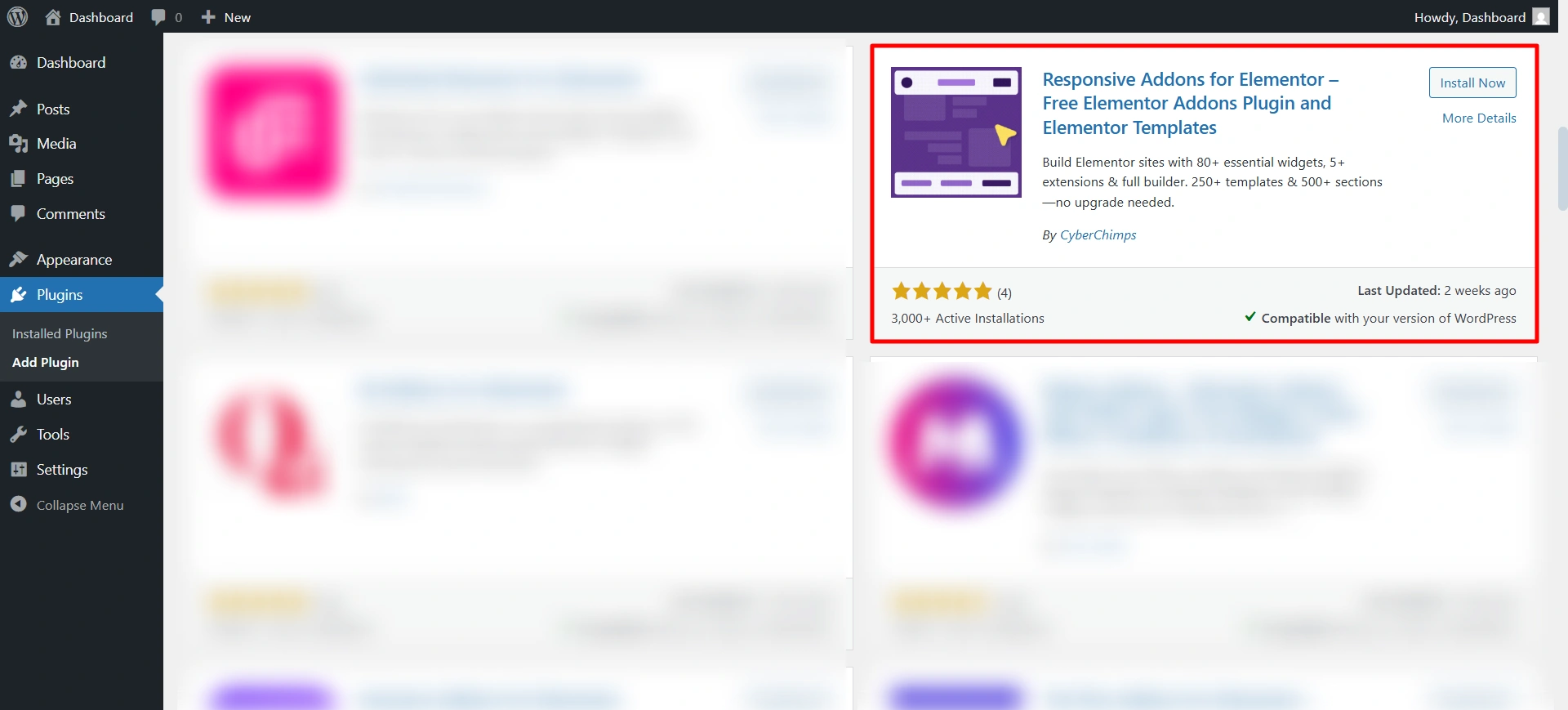This screenshot has height=710, width=1568.
Task: Click the page vertical scrollbar
Action: [1562, 169]
